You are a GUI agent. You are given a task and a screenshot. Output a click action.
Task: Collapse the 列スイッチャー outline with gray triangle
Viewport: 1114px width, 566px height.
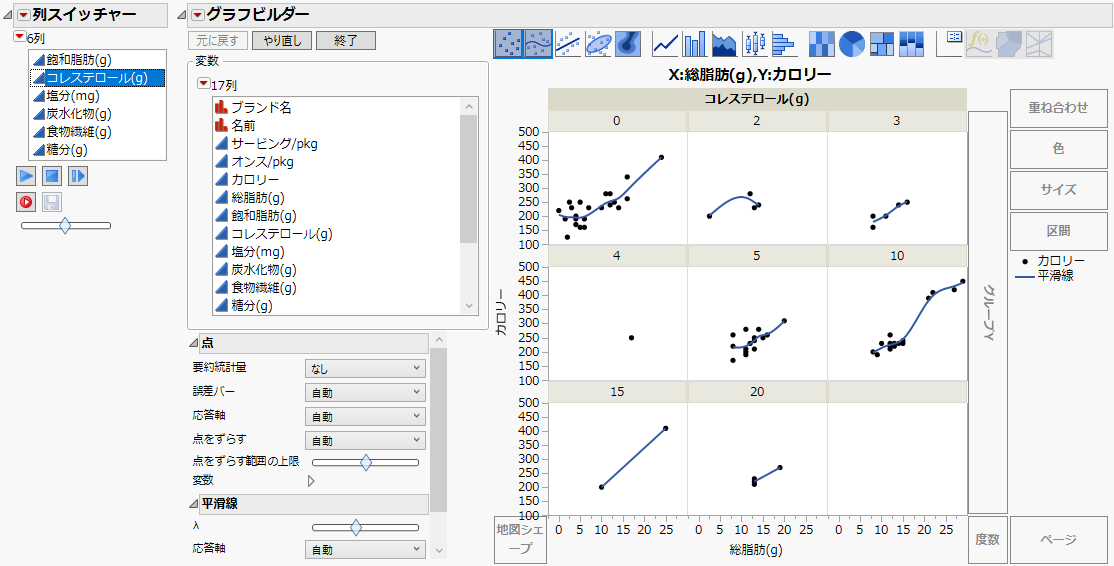[9, 16]
